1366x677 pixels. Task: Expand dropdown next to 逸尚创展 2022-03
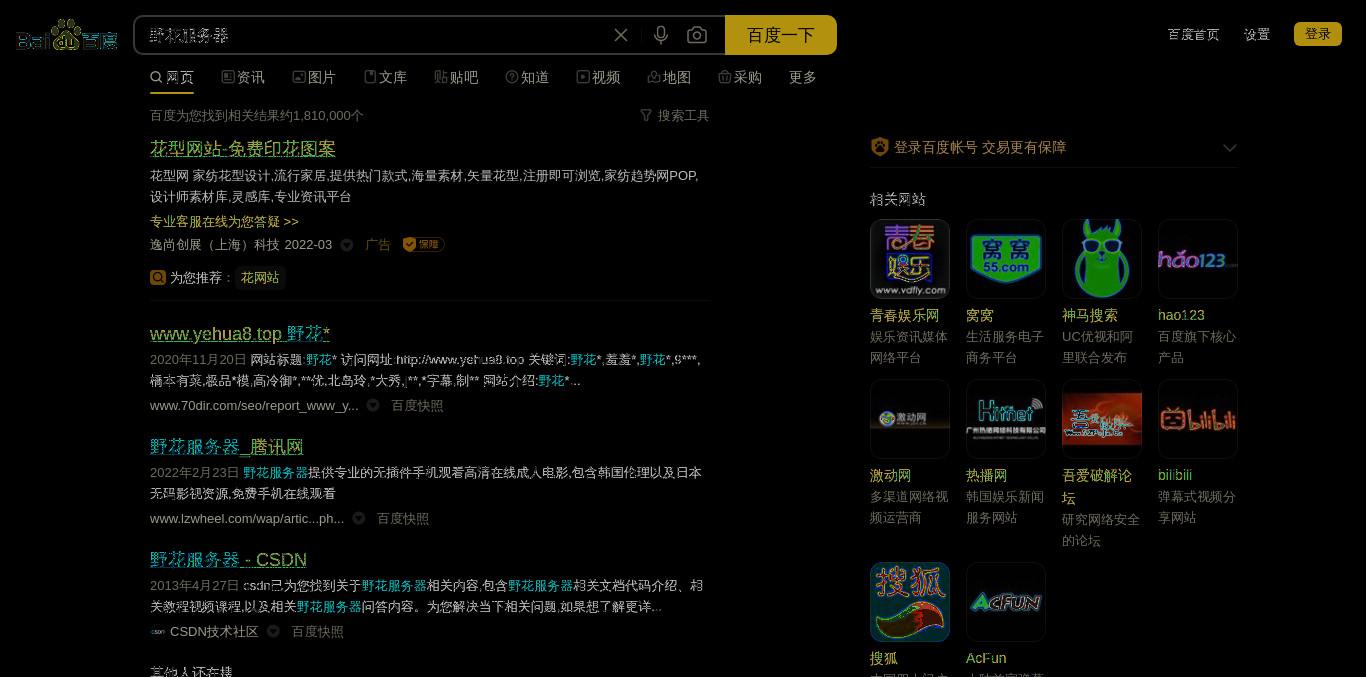(x=347, y=245)
